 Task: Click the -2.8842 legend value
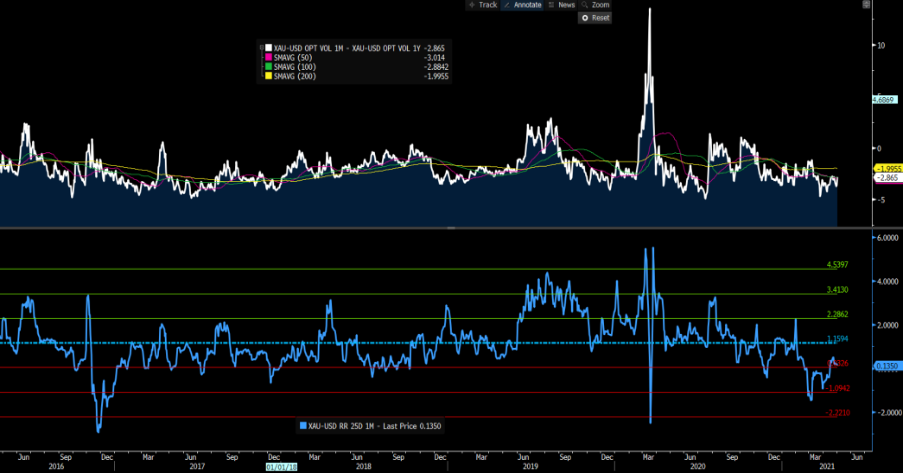pos(435,67)
